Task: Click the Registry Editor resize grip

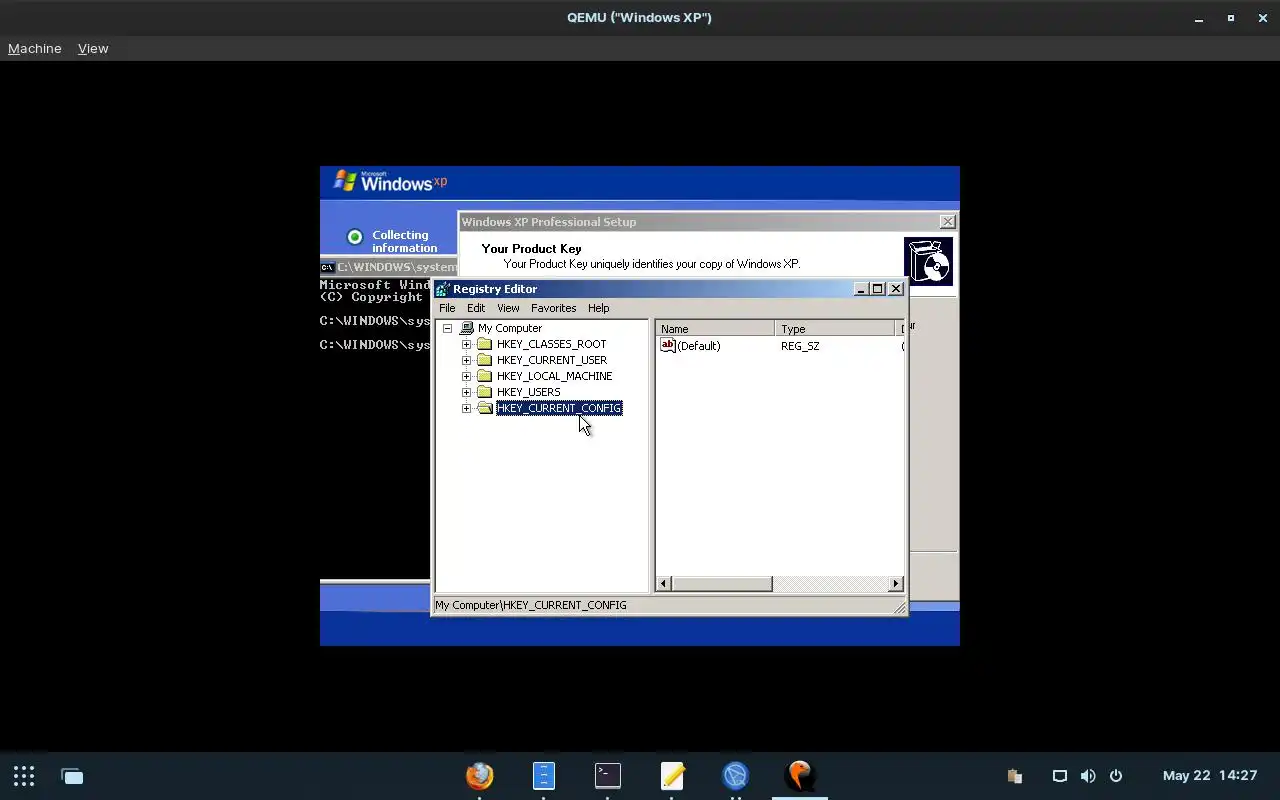Action: click(900, 607)
